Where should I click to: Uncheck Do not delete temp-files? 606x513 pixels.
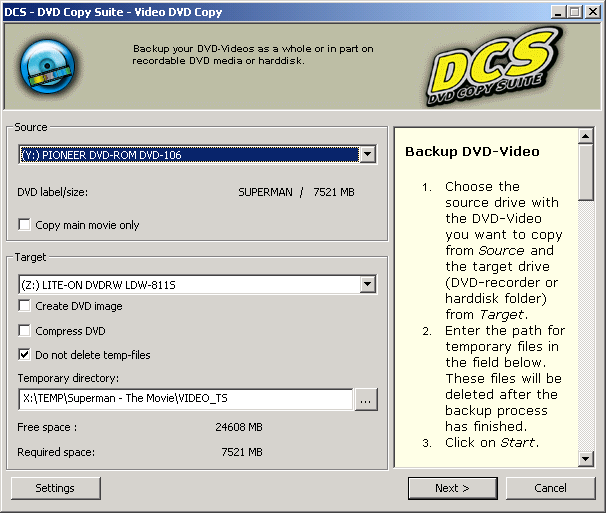point(26,355)
